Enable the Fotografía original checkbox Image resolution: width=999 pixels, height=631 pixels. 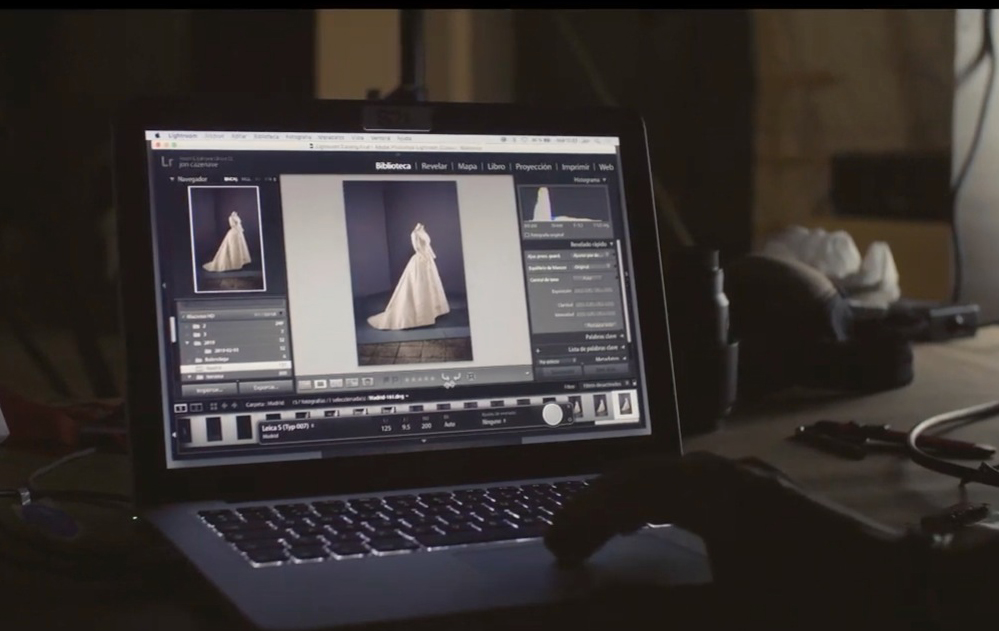(527, 236)
